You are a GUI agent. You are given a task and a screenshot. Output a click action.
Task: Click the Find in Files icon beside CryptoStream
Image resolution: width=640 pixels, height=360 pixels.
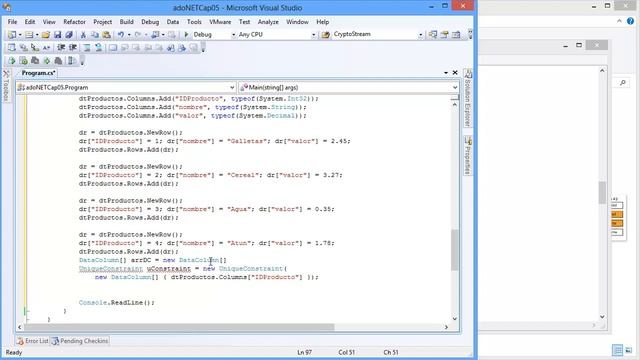coord(325,35)
